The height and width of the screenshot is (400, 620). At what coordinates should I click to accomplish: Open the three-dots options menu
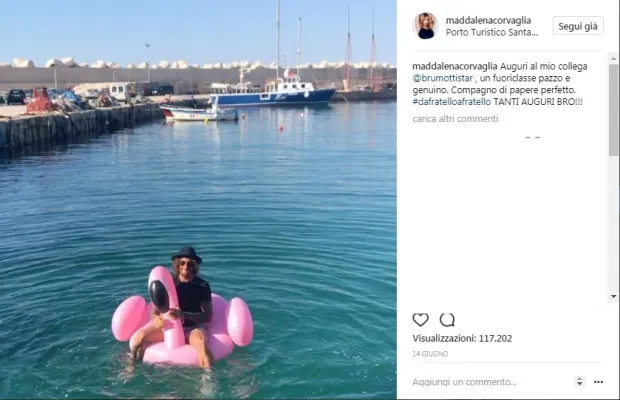pyautogui.click(x=599, y=382)
